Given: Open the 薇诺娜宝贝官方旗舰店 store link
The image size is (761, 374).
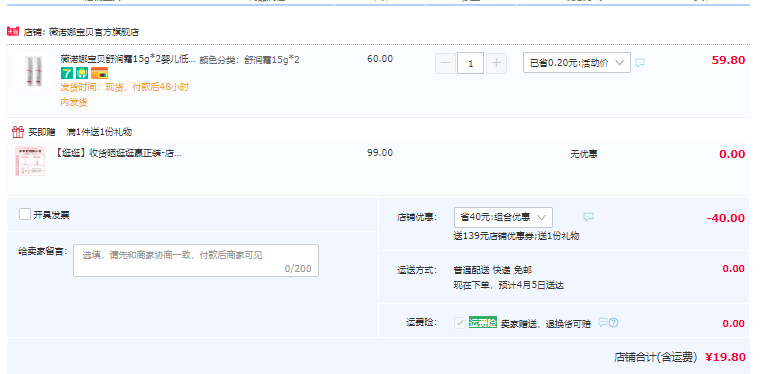Looking at the screenshot, I should coord(94,33).
